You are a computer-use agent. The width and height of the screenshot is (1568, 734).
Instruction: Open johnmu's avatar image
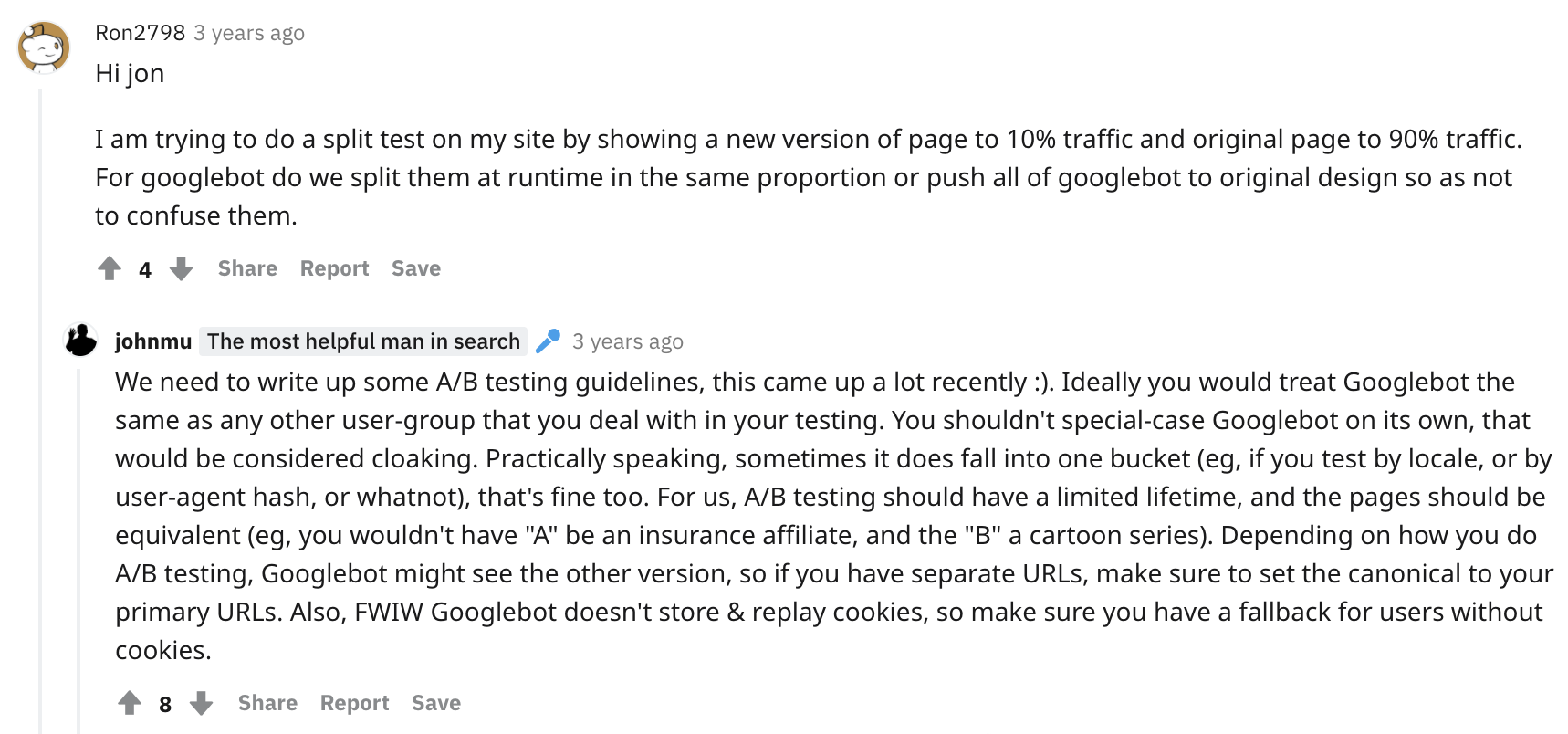tap(80, 341)
